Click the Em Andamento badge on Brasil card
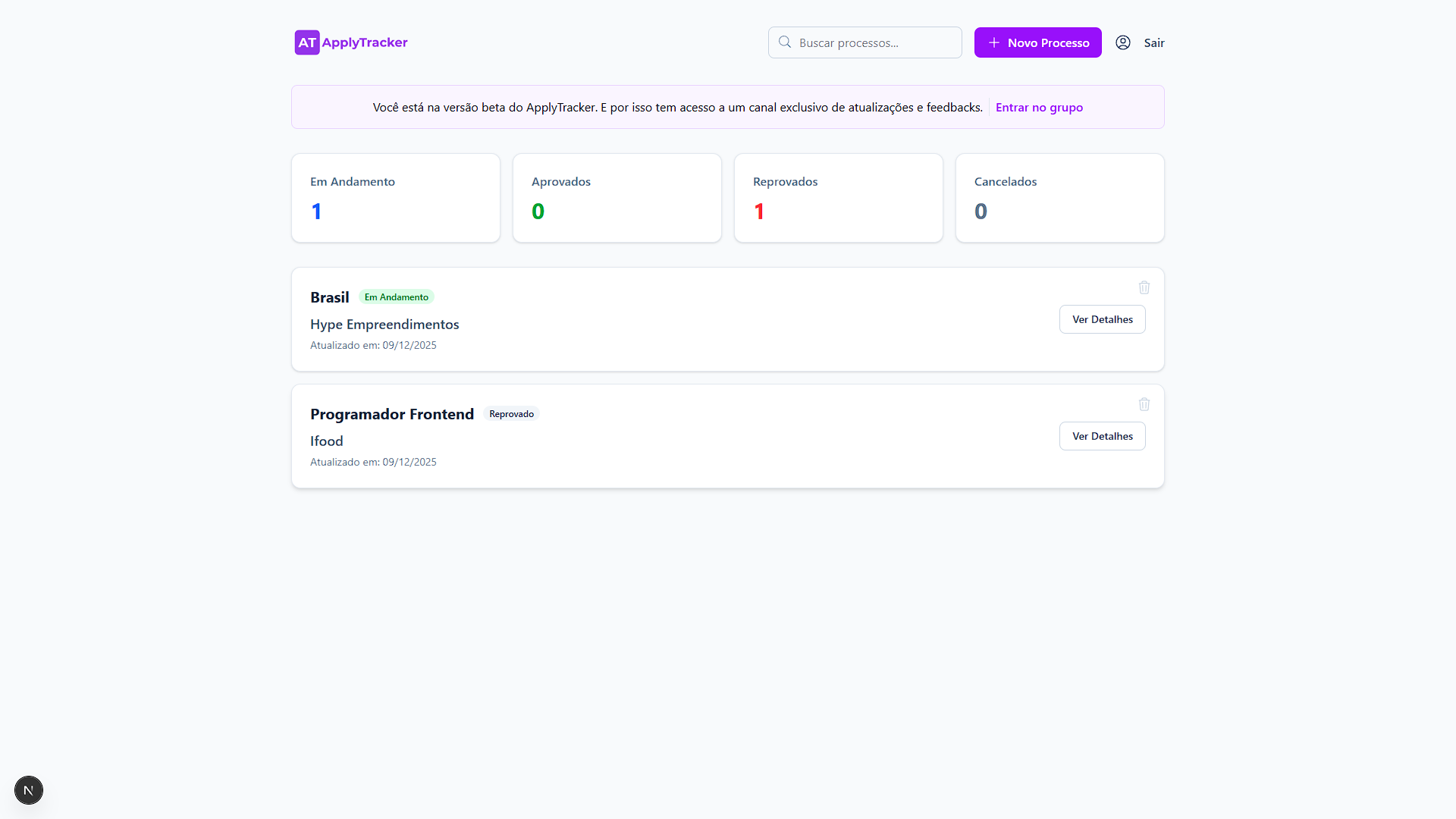Screen dimensions: 1456x819 tap(396, 297)
